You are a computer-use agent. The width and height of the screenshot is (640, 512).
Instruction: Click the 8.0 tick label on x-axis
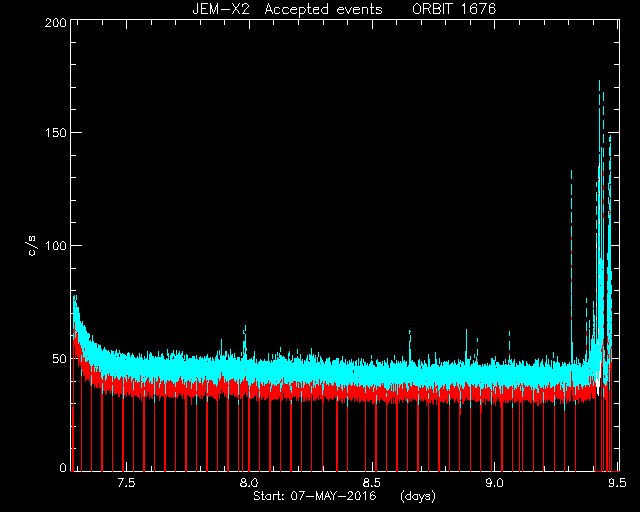pyautogui.click(x=249, y=483)
